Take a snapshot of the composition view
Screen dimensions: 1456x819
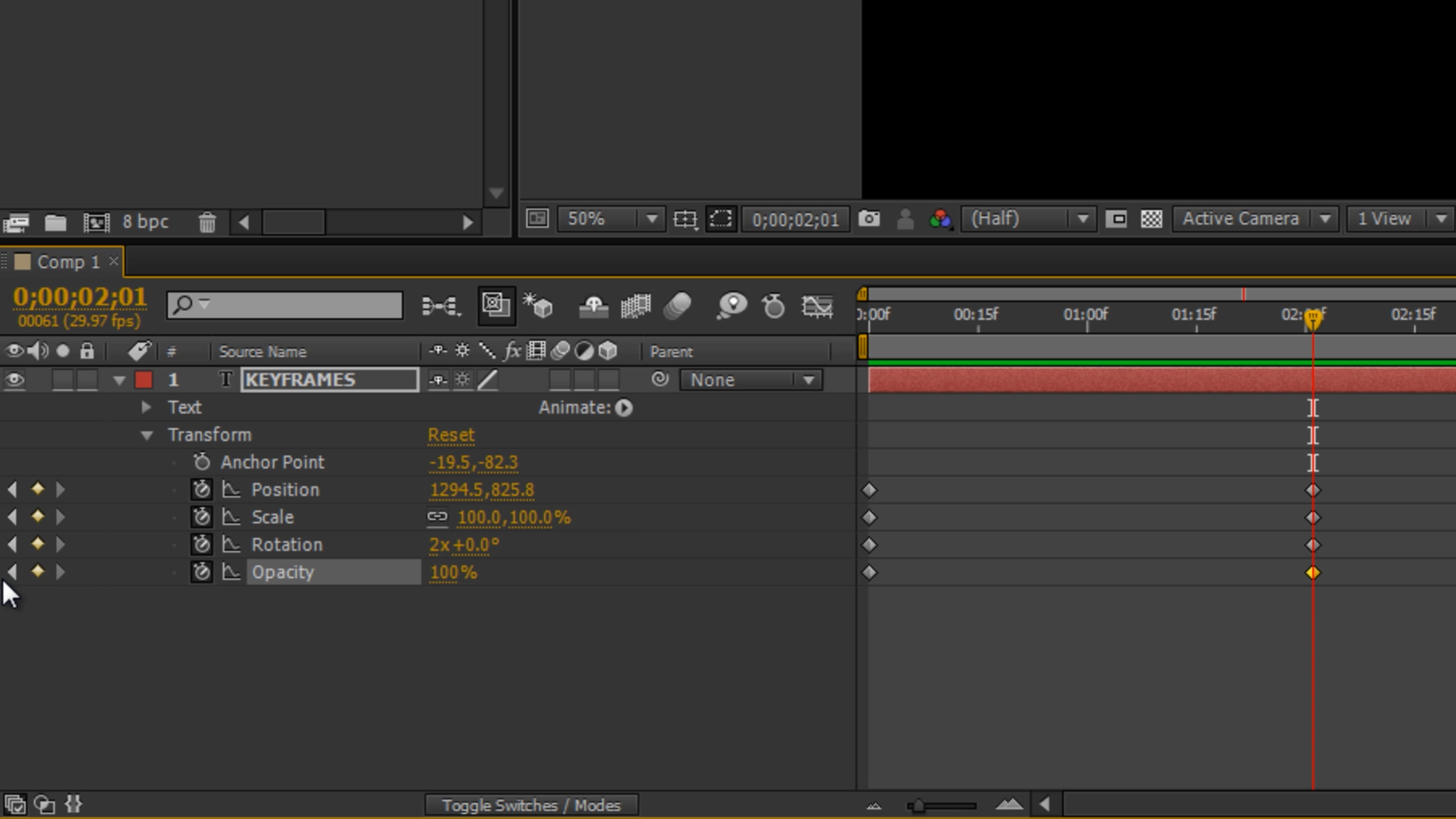869,219
